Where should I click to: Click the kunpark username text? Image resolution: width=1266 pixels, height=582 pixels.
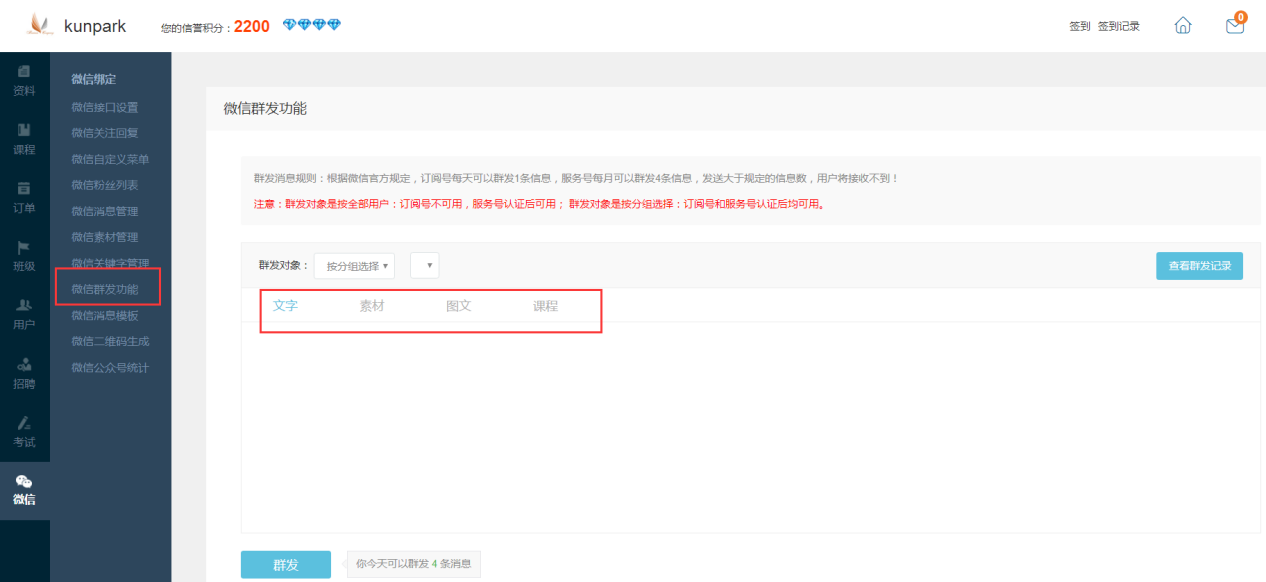(x=95, y=26)
